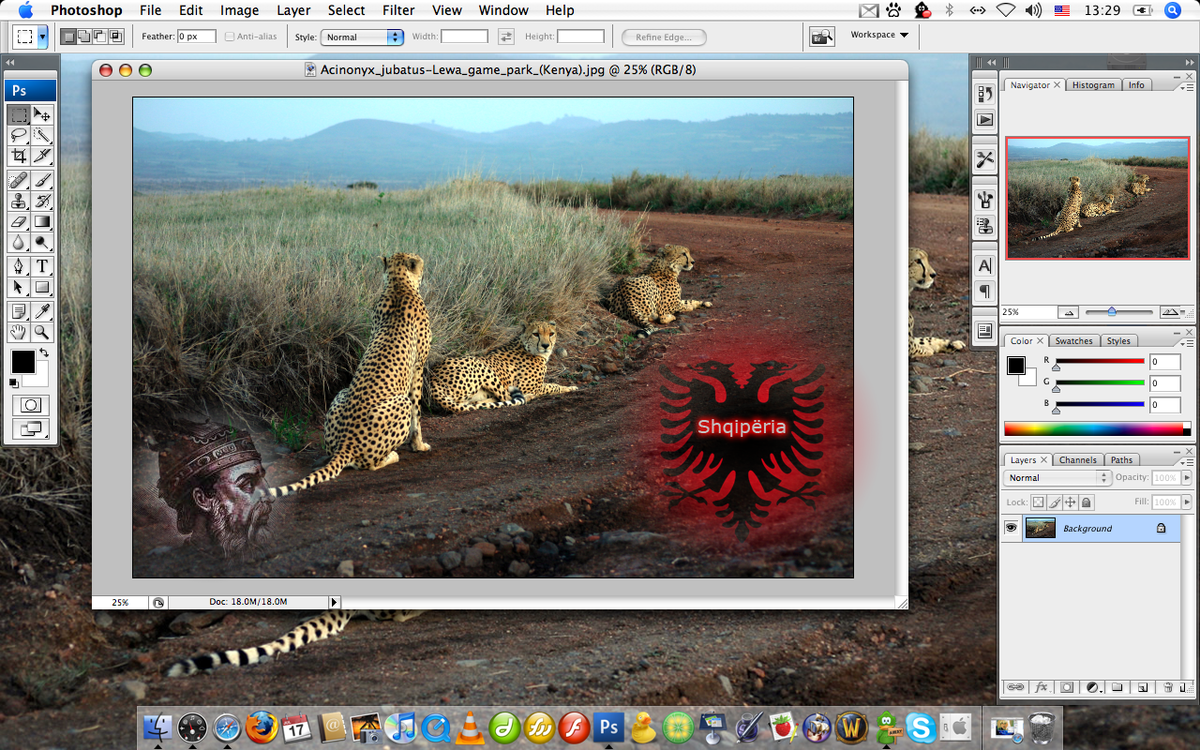Toggle the Anti-alias checkbox
1200x750 pixels.
(x=230, y=37)
